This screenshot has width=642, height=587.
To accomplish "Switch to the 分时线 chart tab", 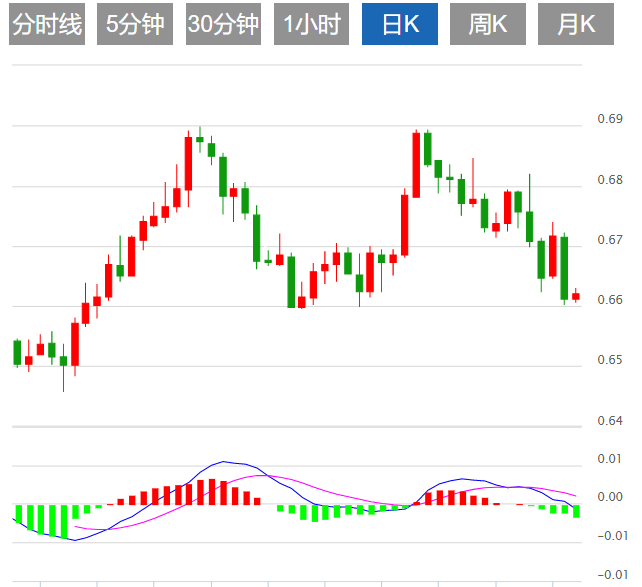I will (x=47, y=24).
